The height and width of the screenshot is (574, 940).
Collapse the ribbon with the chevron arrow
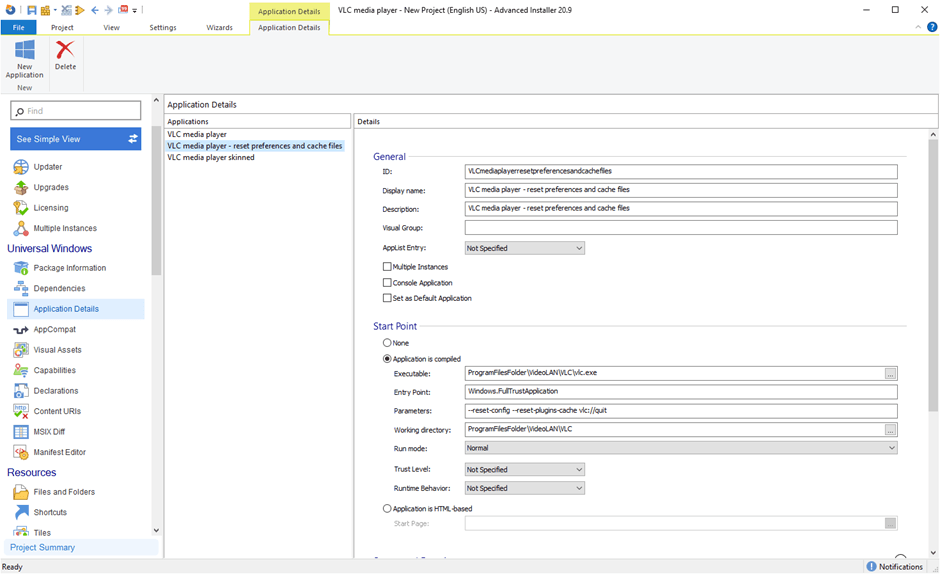point(918,27)
